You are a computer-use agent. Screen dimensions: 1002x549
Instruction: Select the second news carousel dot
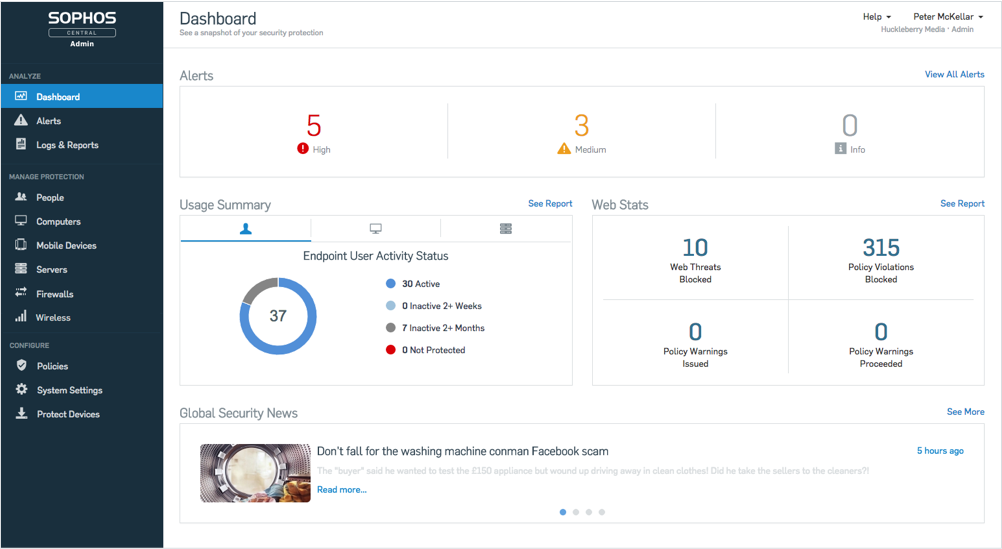tap(576, 512)
